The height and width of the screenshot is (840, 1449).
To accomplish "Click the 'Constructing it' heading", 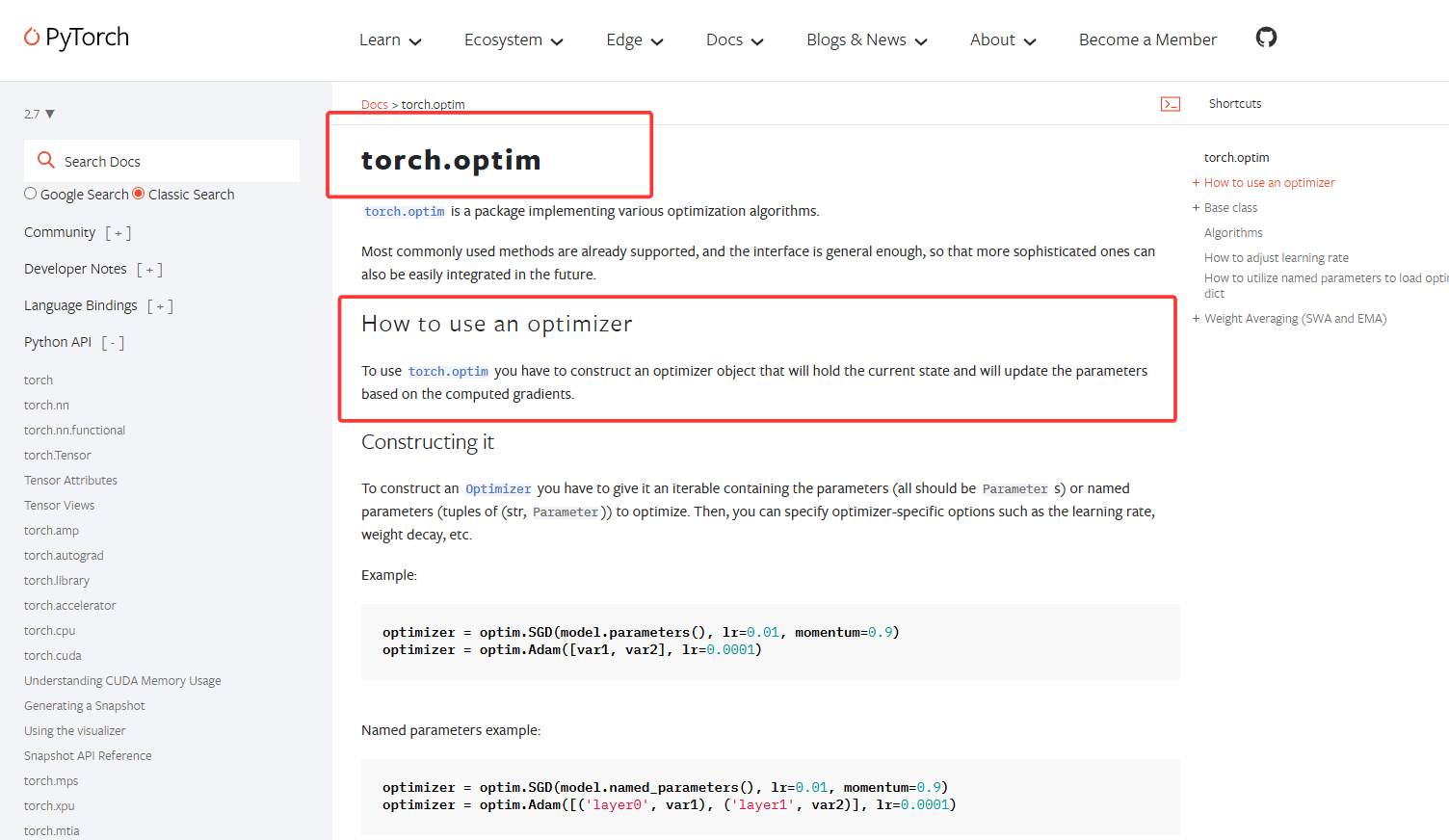I will [x=428, y=442].
